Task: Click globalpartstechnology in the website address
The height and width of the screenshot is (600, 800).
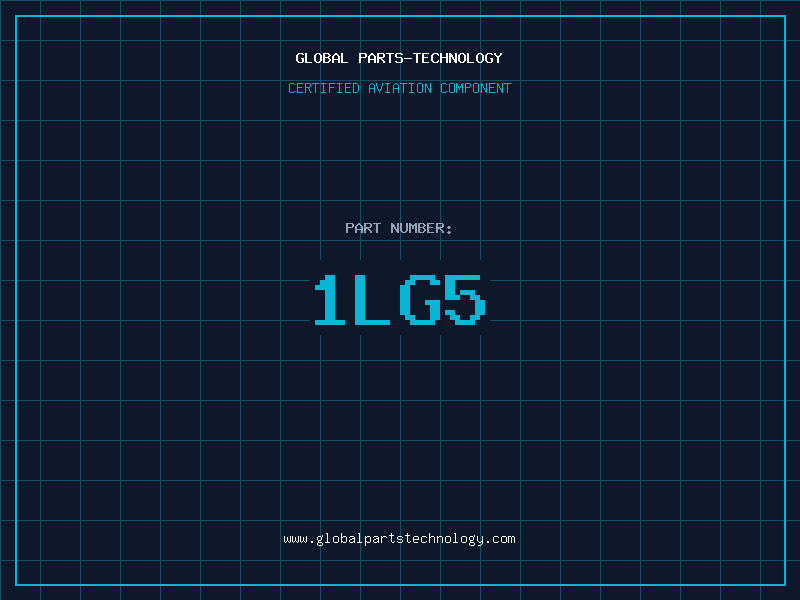Action: click(x=399, y=539)
